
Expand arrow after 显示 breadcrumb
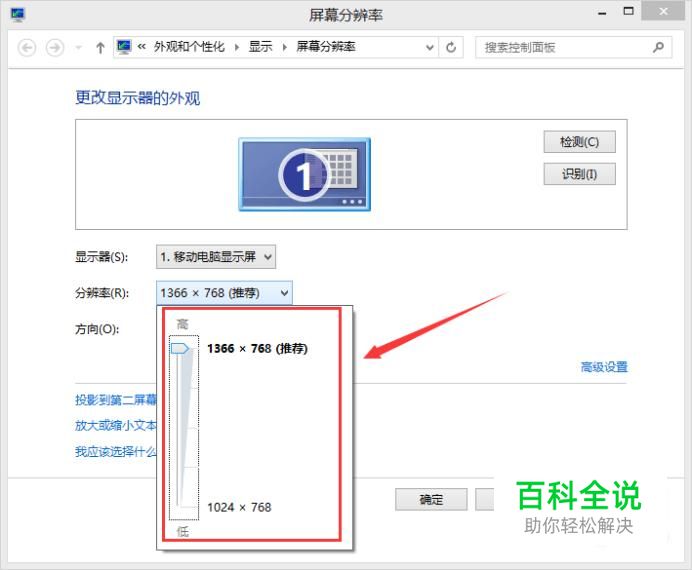point(285,47)
